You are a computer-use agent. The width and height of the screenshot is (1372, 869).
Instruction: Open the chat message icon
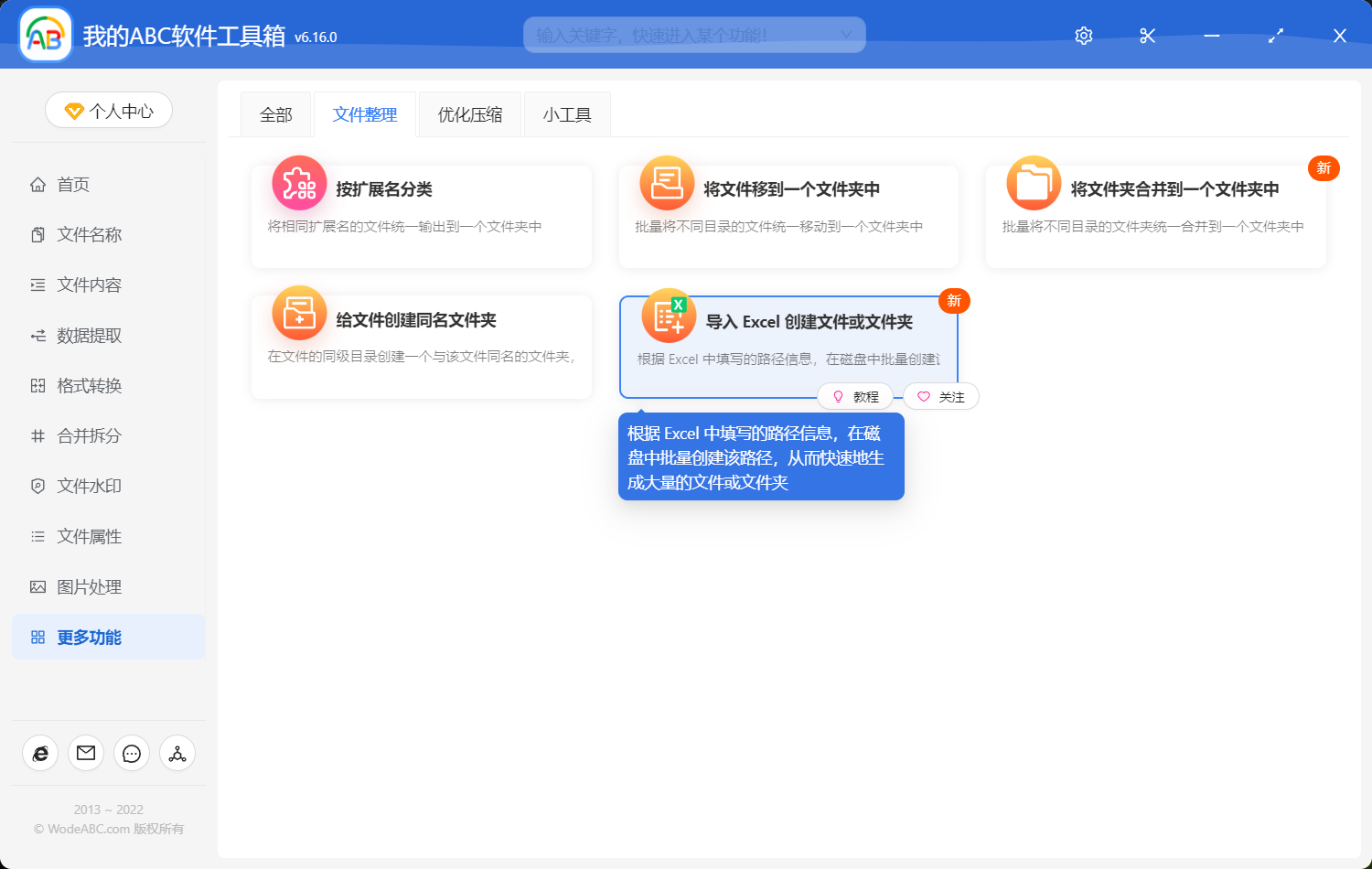point(132,753)
